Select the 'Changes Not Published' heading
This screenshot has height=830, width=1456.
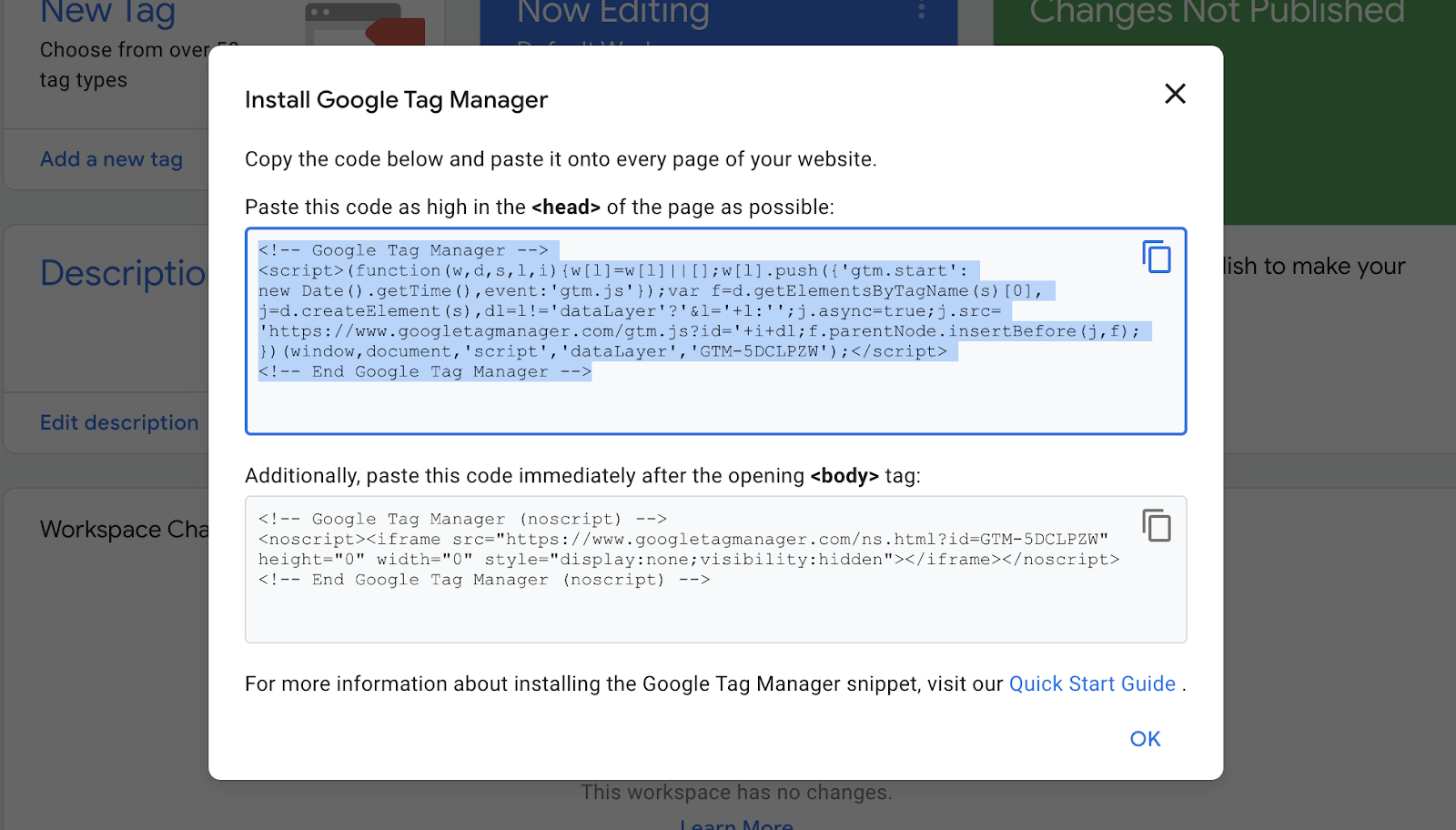pyautogui.click(x=1217, y=12)
